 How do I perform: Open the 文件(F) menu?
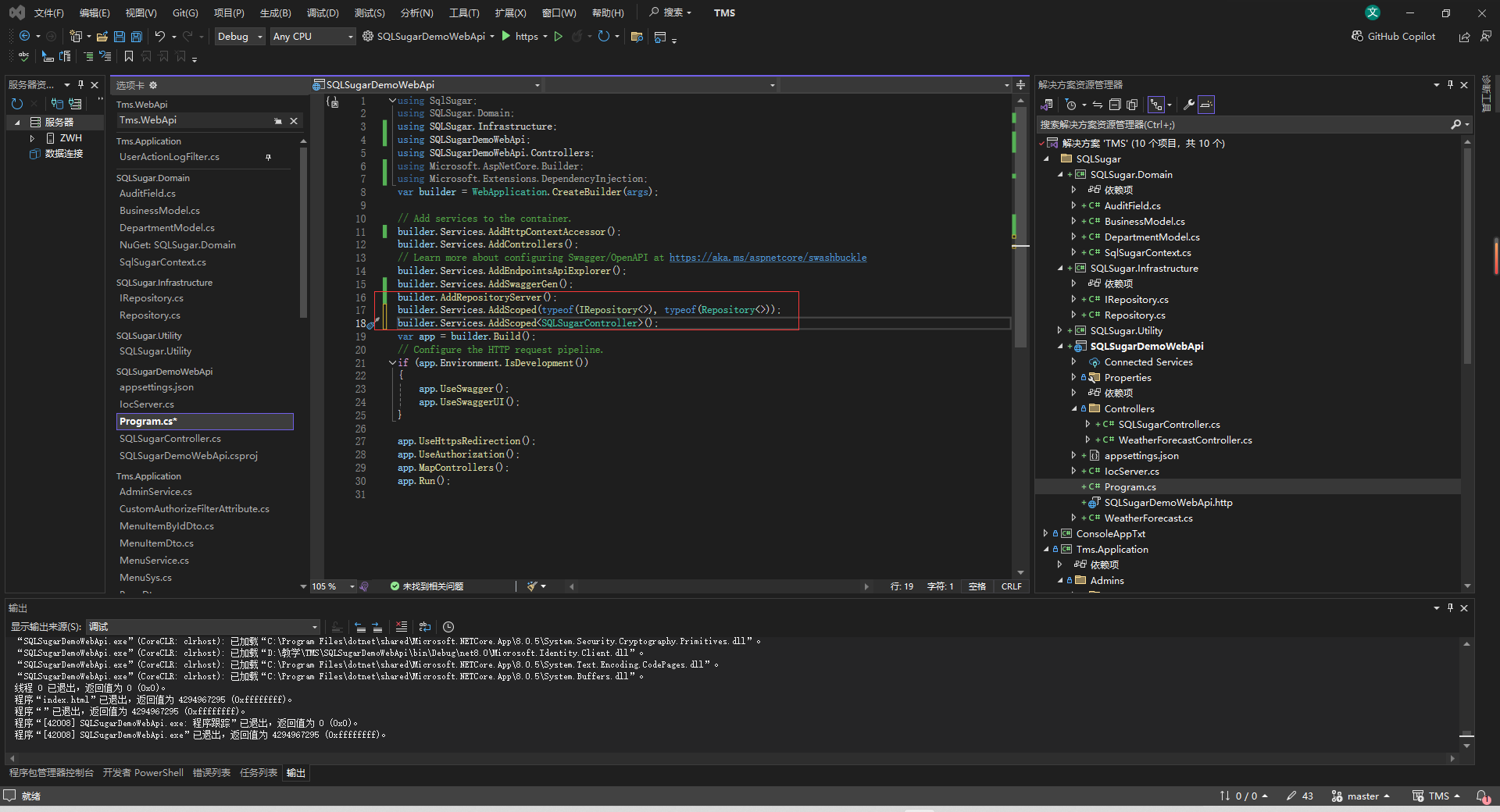click(48, 13)
